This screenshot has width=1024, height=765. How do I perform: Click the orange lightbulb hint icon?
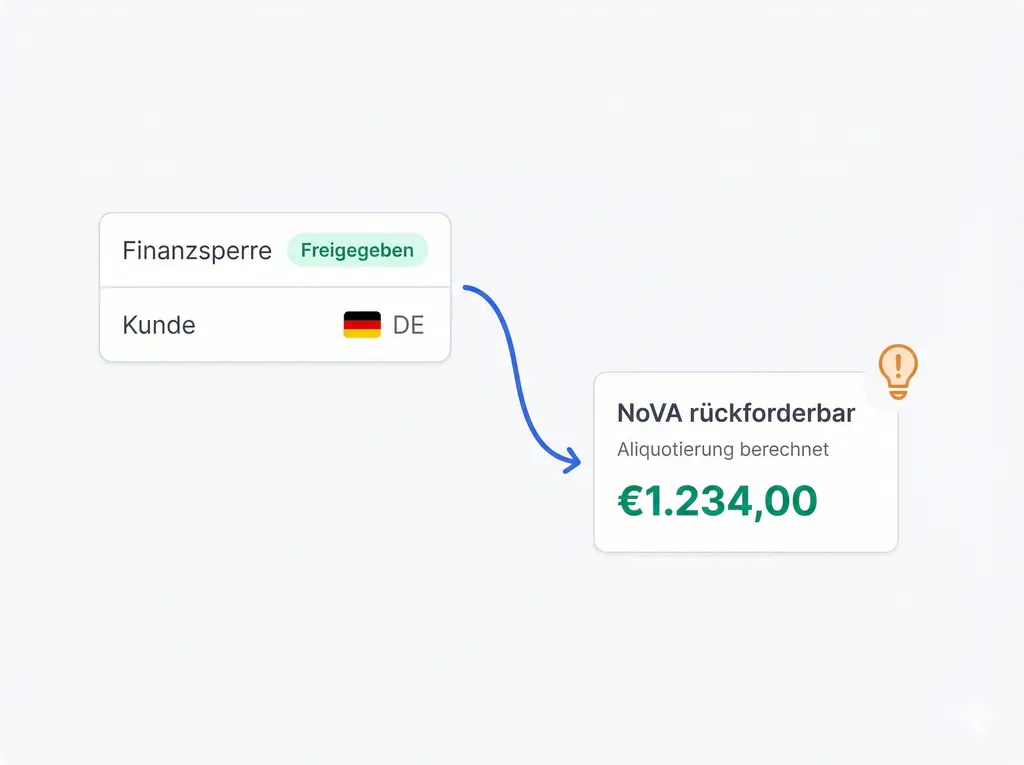point(897,371)
